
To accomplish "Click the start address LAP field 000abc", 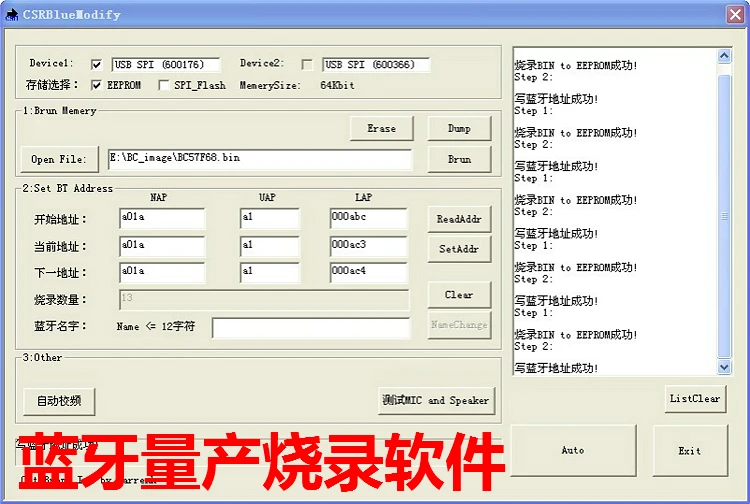I will tap(369, 218).
